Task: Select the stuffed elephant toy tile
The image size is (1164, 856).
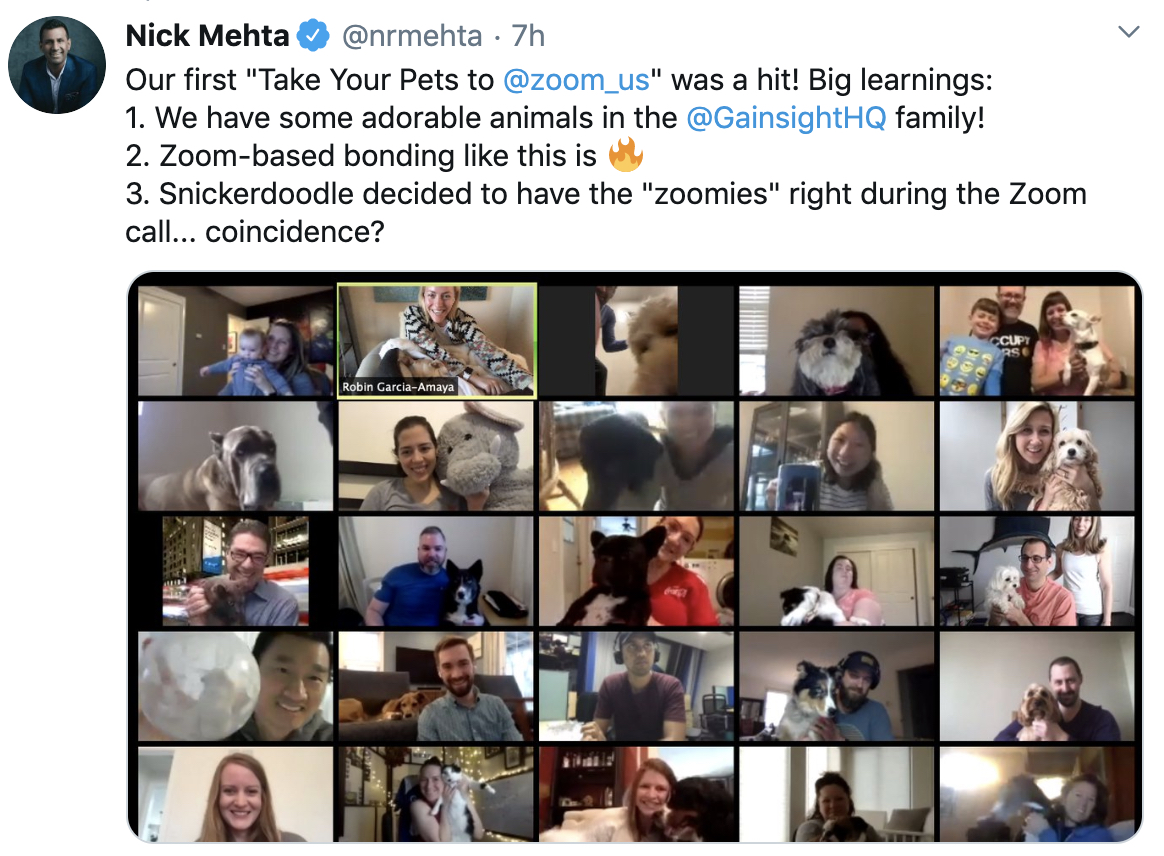Action: [x=436, y=456]
